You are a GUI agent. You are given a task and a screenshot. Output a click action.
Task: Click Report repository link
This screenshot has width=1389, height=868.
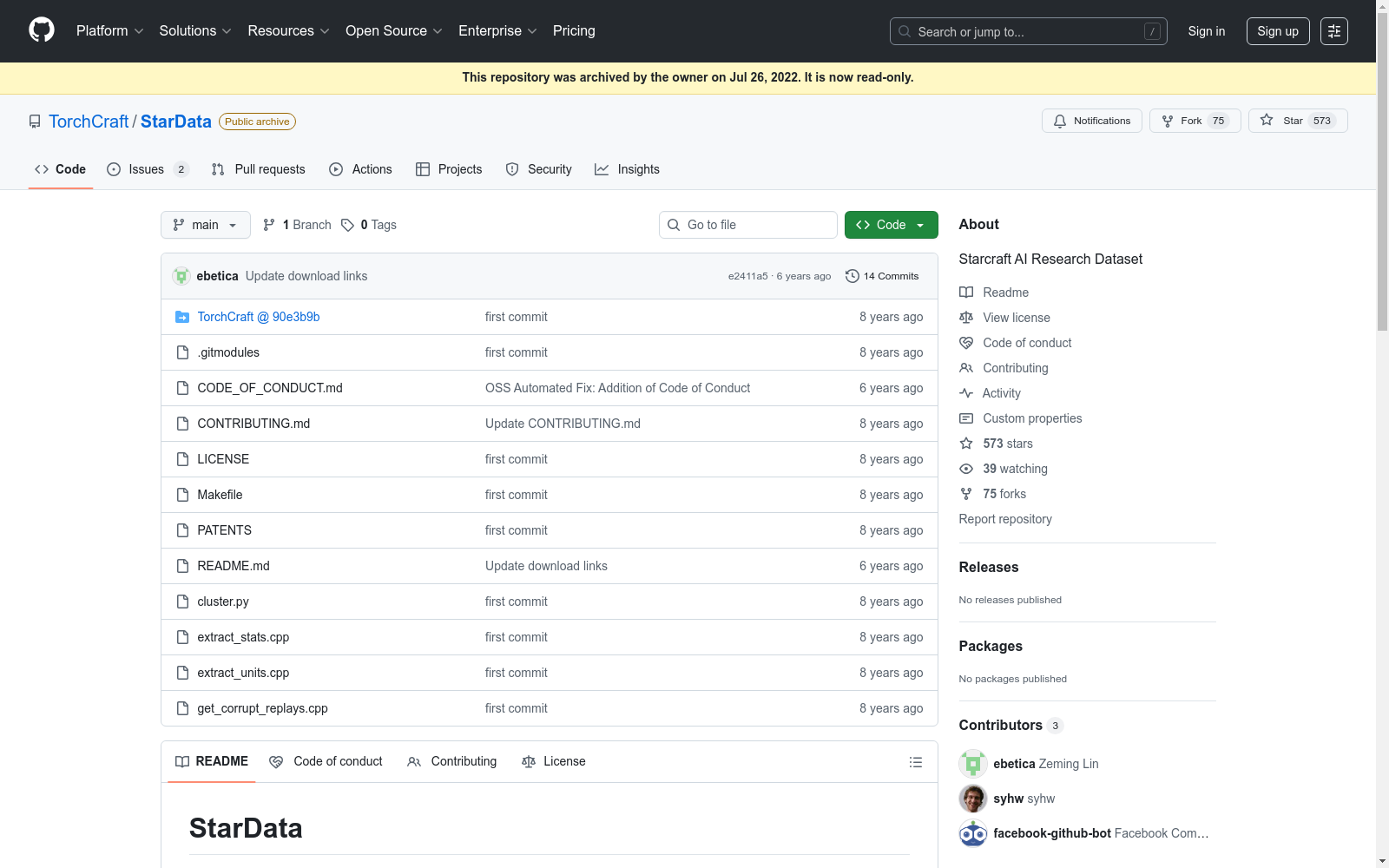click(1005, 519)
